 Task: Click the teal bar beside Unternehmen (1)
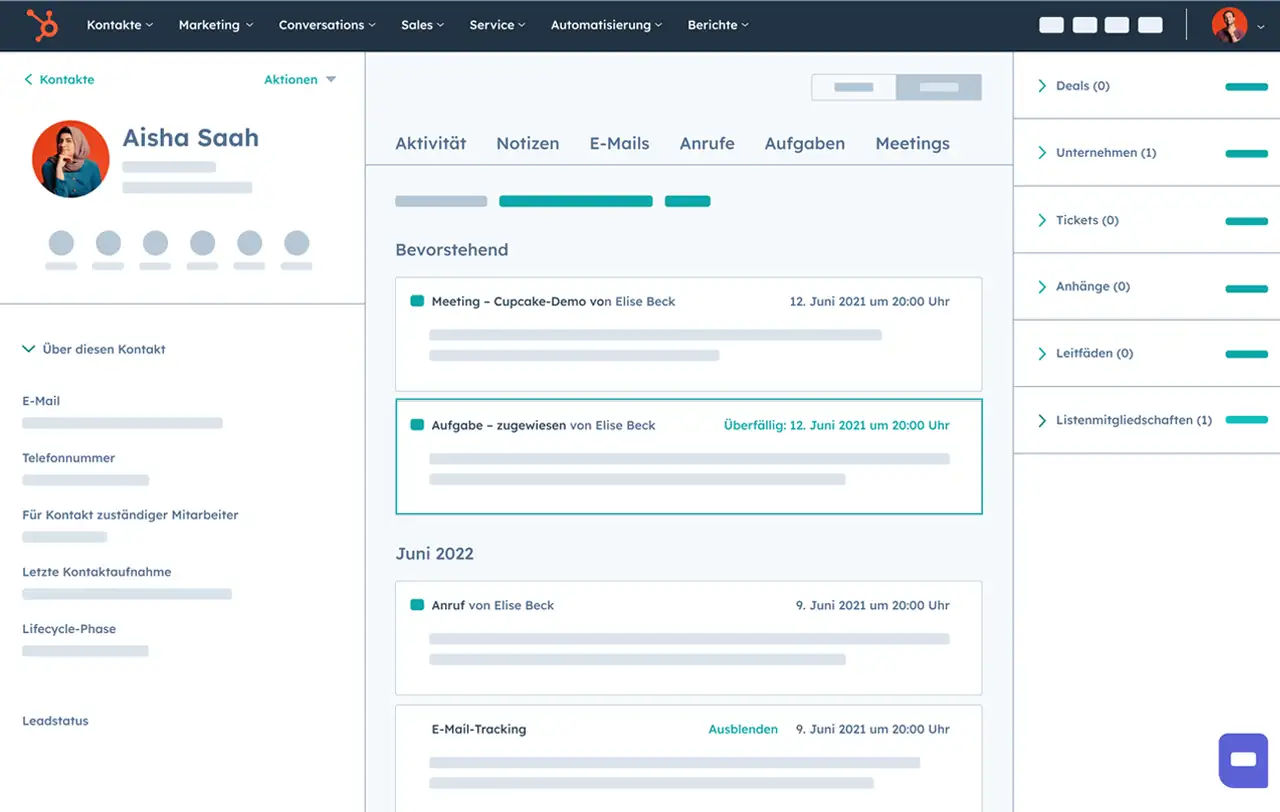point(1246,154)
